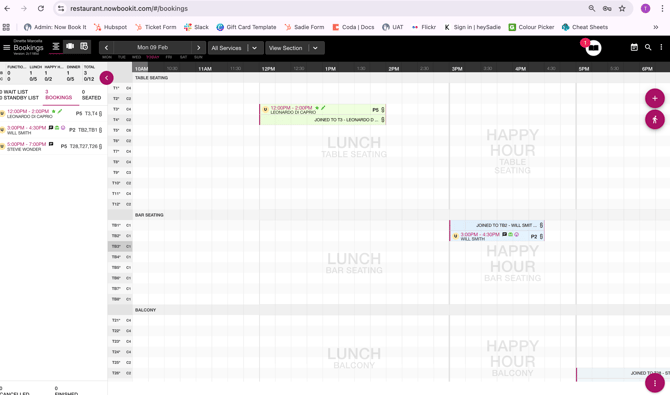Click the All Services label
This screenshot has height=395, width=670.
pos(226,48)
